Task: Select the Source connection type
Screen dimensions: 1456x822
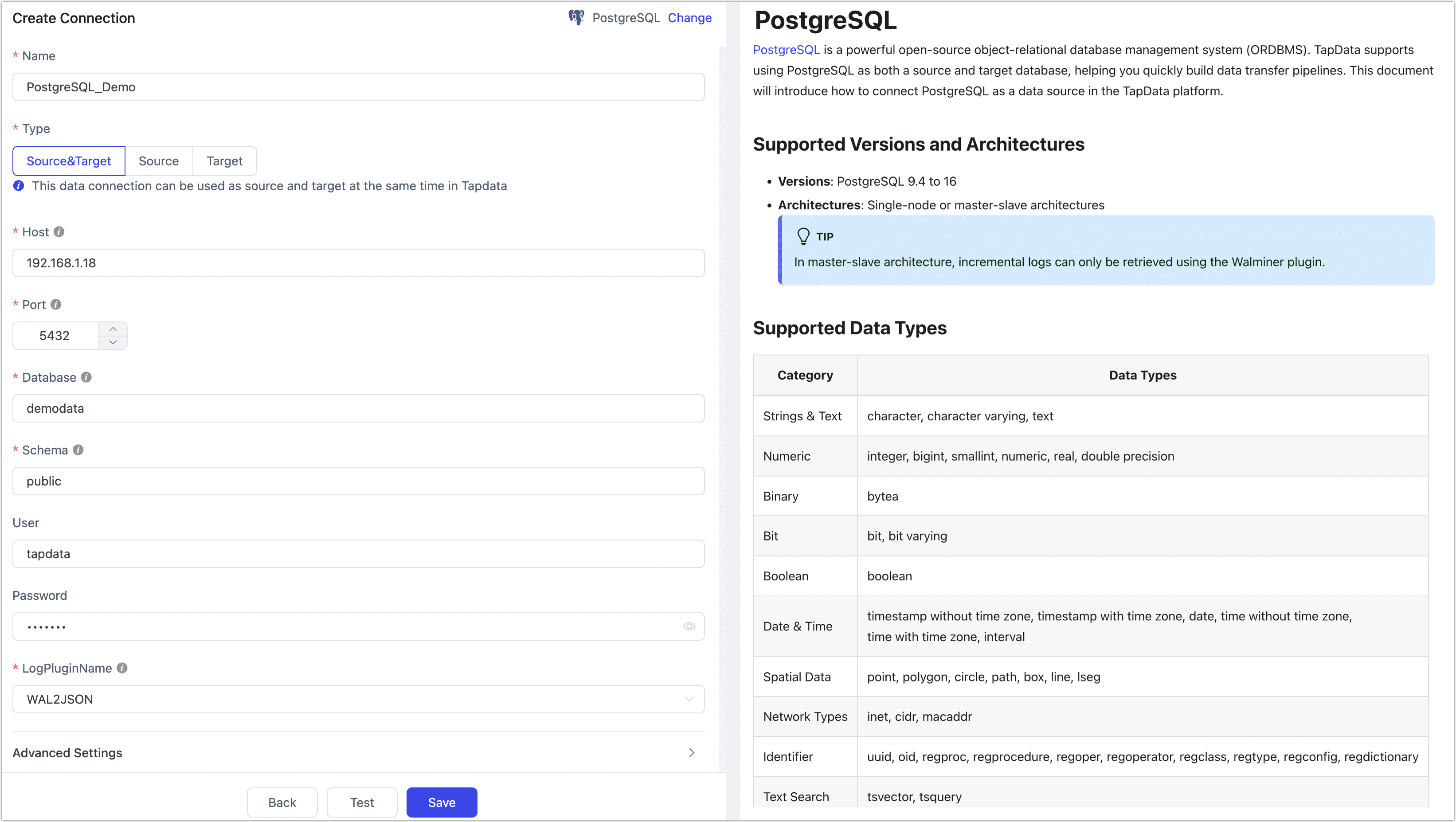Action: tap(158, 161)
